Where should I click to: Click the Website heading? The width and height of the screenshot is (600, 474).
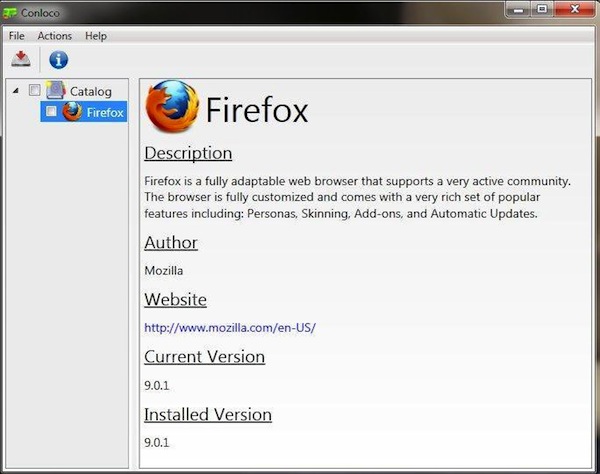[176, 299]
